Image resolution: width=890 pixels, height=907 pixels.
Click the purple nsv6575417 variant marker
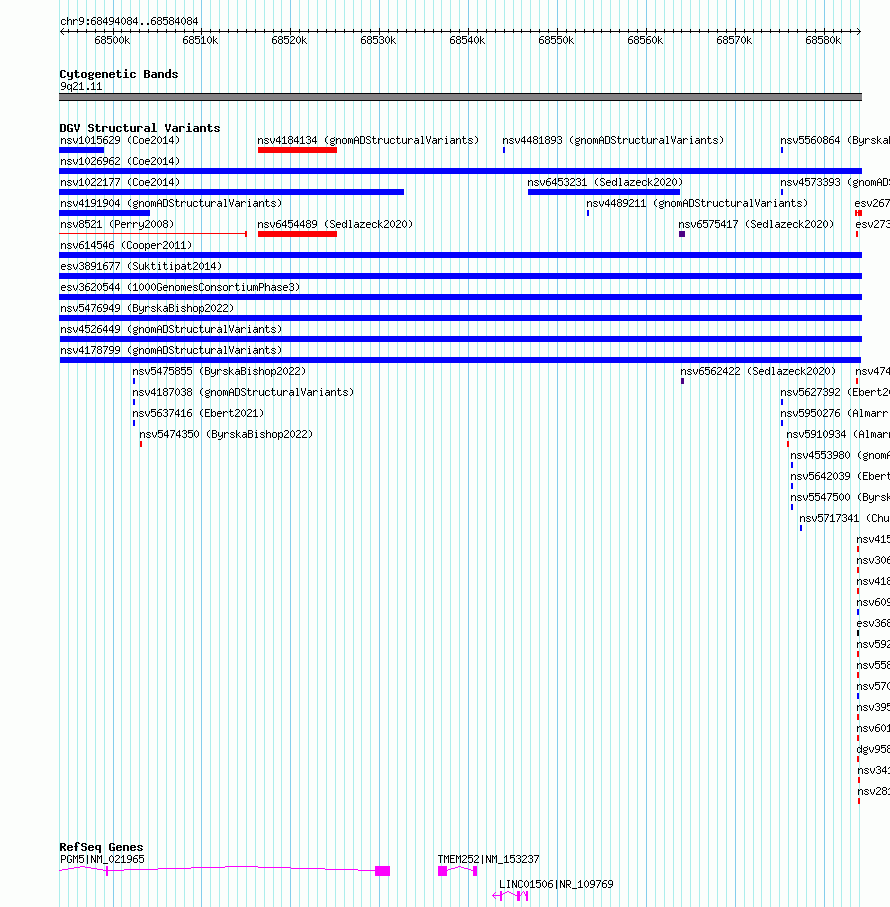point(682,234)
